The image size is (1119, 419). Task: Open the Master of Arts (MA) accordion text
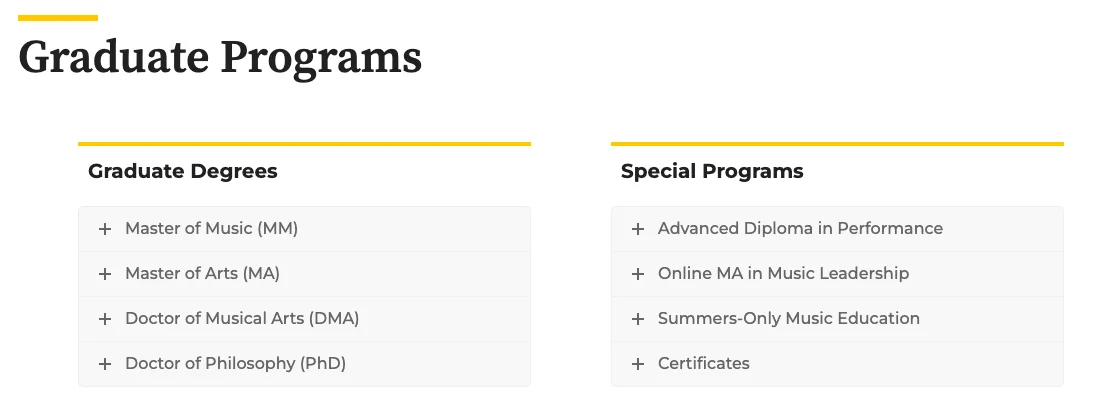pos(195,274)
